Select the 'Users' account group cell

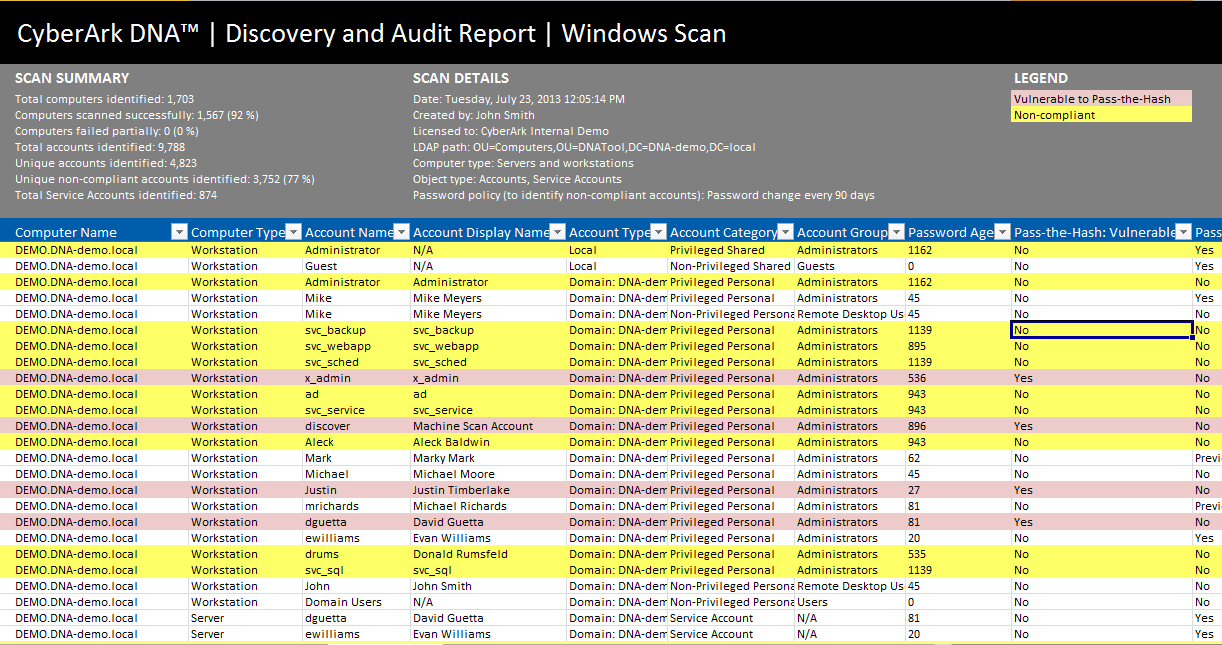coord(850,602)
